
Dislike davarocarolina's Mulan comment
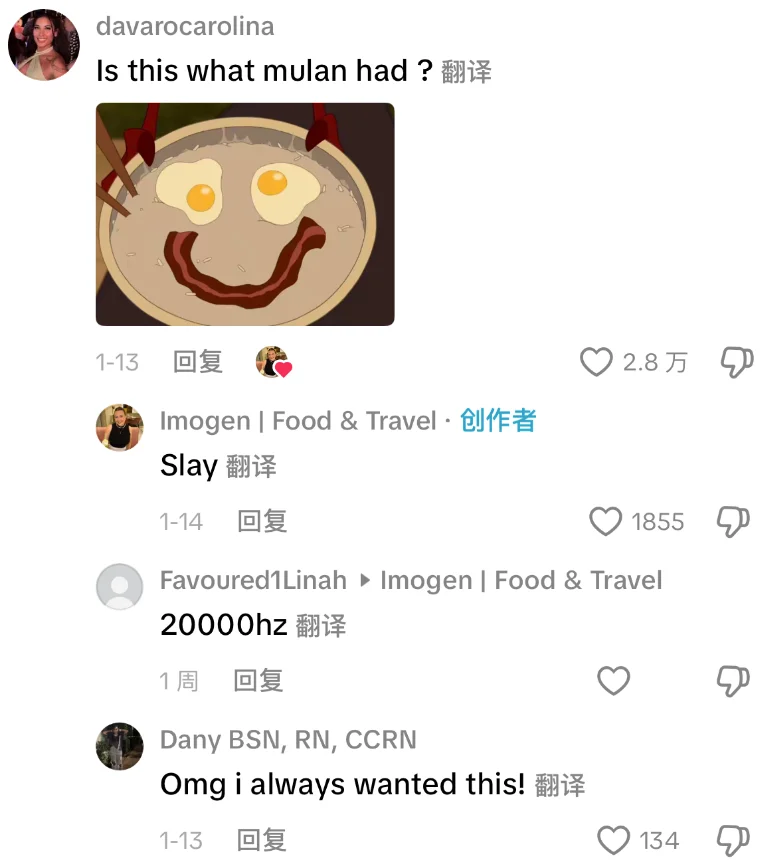coord(737,362)
